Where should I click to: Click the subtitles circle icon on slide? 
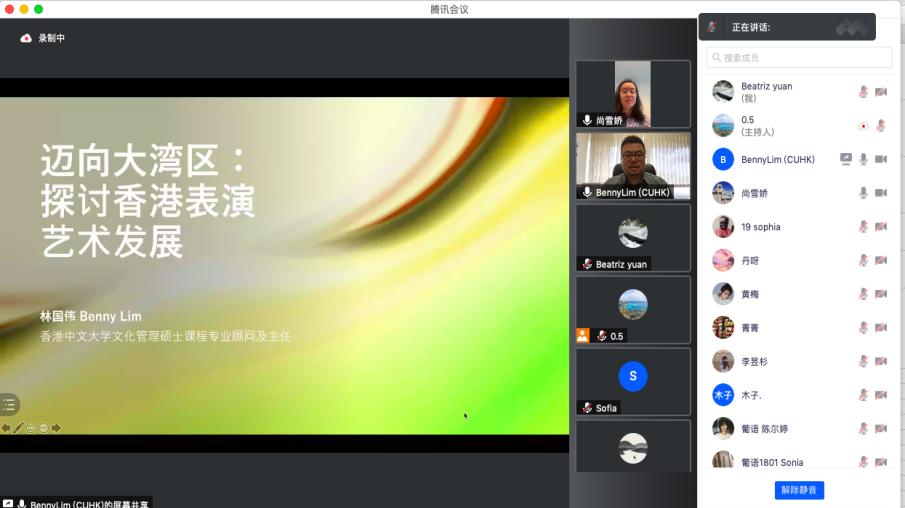(x=31, y=428)
